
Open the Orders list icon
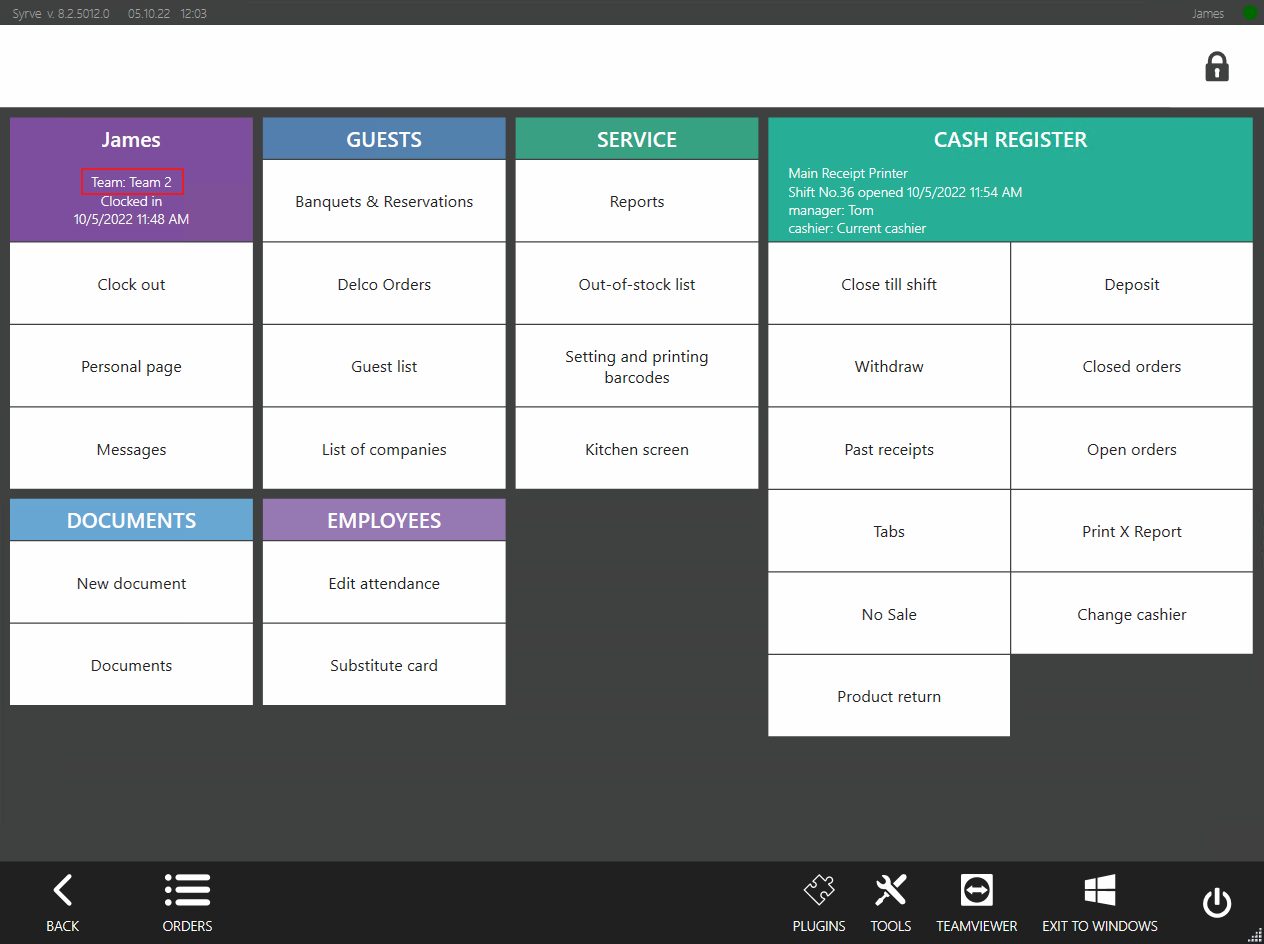pos(187,890)
